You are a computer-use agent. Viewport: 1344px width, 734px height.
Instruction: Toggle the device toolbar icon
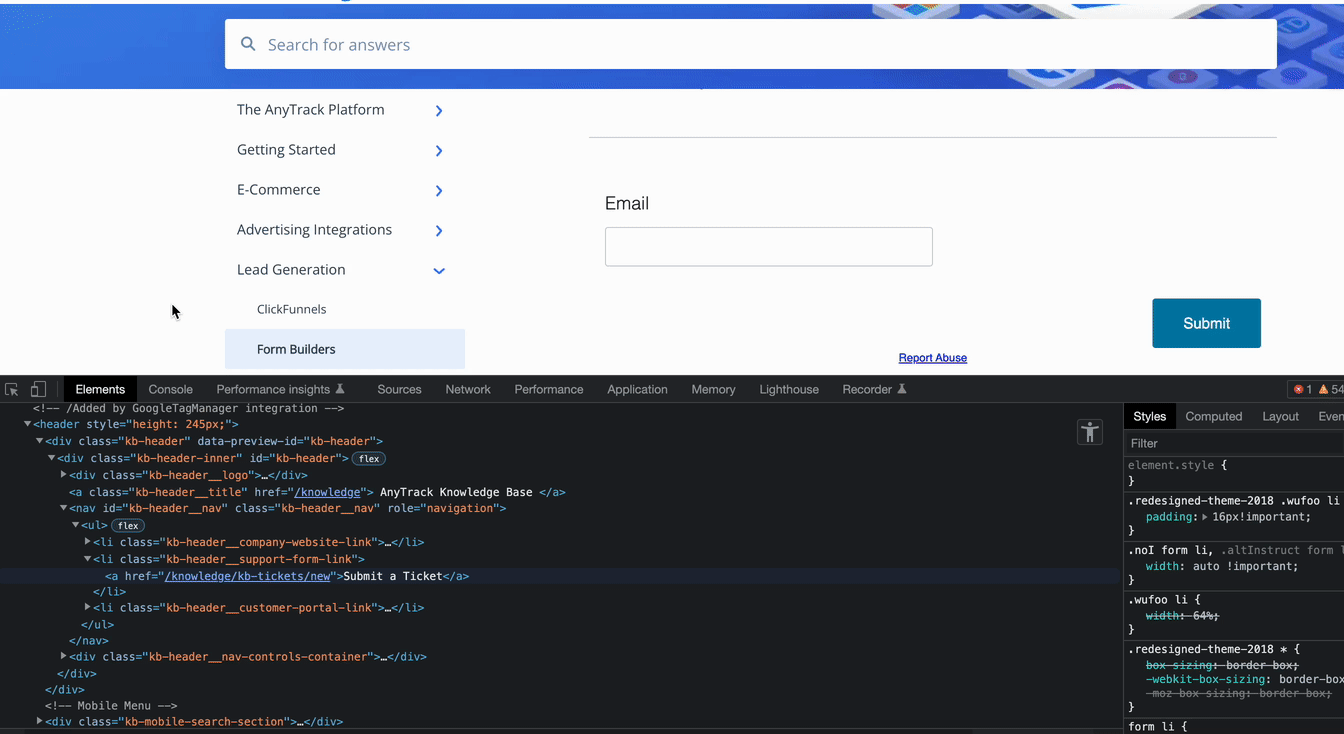click(38, 389)
